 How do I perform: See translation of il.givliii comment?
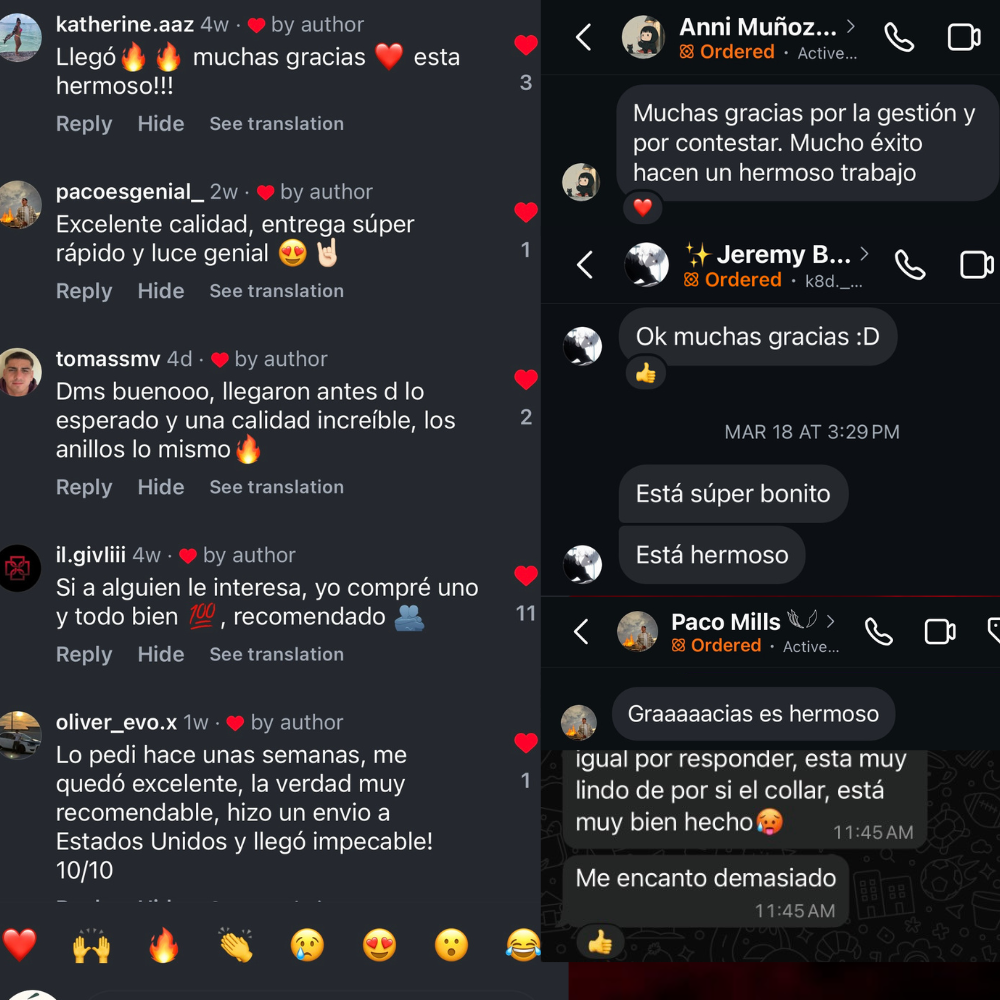coord(277,654)
